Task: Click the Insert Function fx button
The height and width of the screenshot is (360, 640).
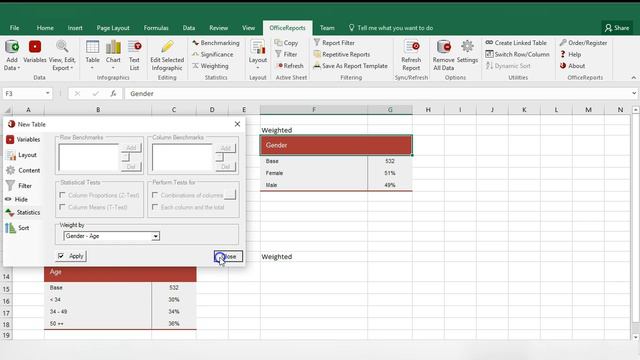Action: click(113, 93)
